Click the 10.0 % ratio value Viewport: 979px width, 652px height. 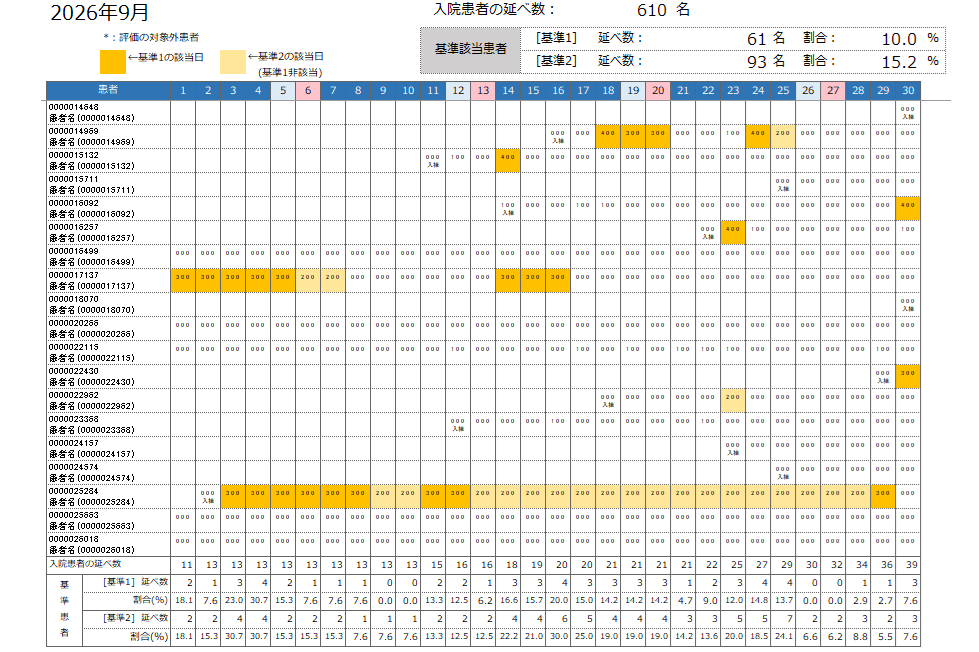(x=910, y=39)
